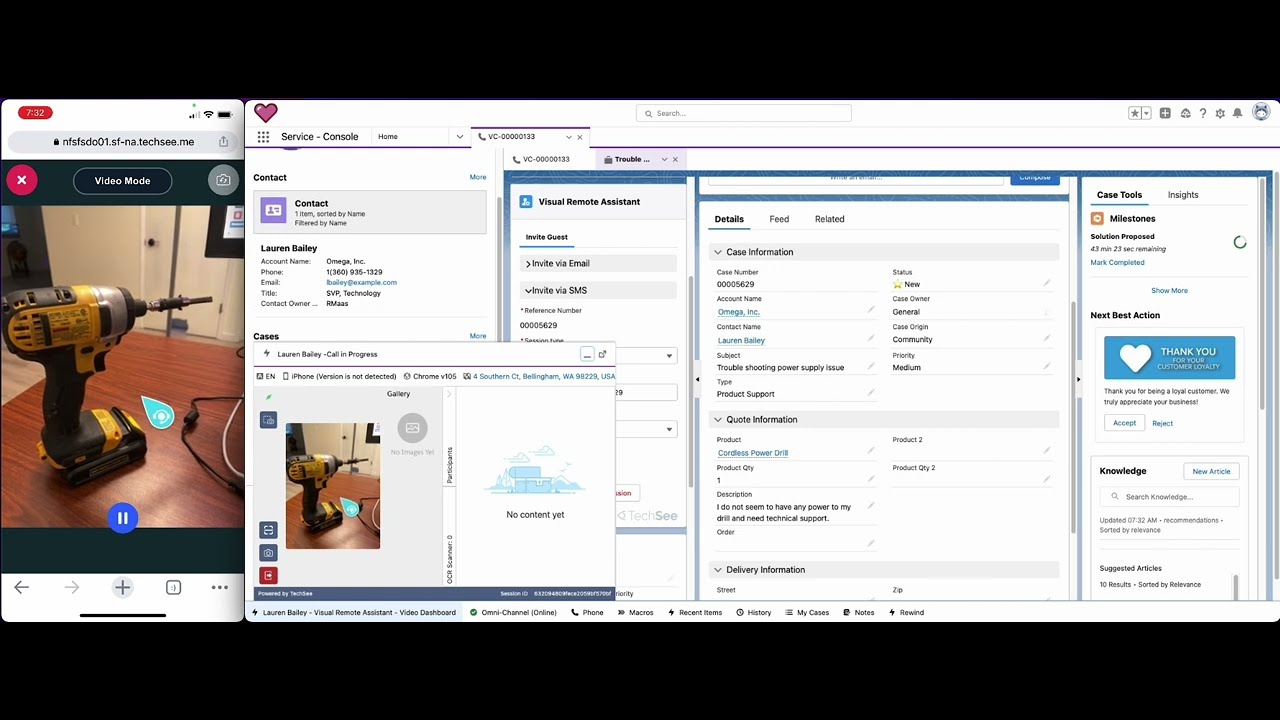This screenshot has width=1280, height=720.
Task: Click Mark Completed under Solution Proposed
Action: pyautogui.click(x=1117, y=263)
